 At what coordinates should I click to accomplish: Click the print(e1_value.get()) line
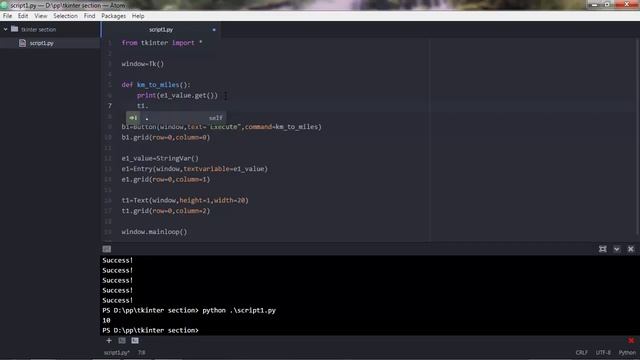coord(177,96)
